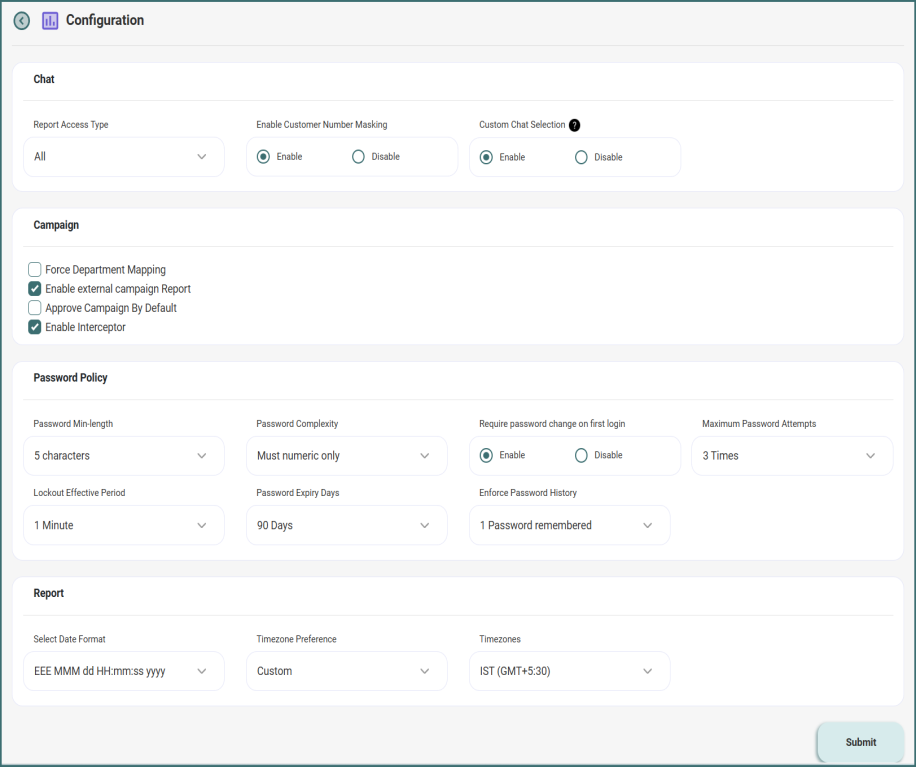The width and height of the screenshot is (916, 767).
Task: Click the Submit button
Action: (860, 742)
